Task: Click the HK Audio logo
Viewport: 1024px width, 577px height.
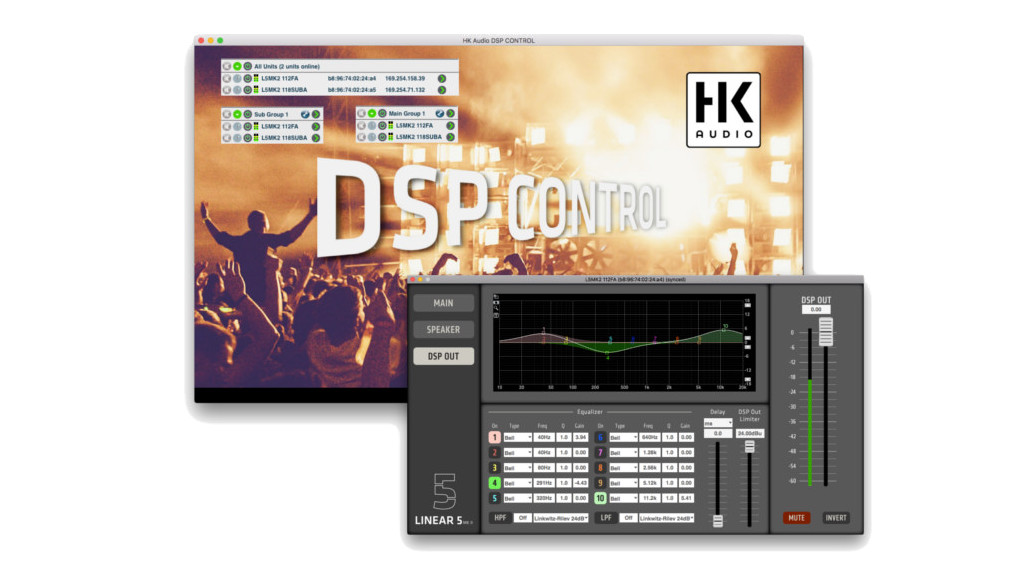Action: [724, 110]
